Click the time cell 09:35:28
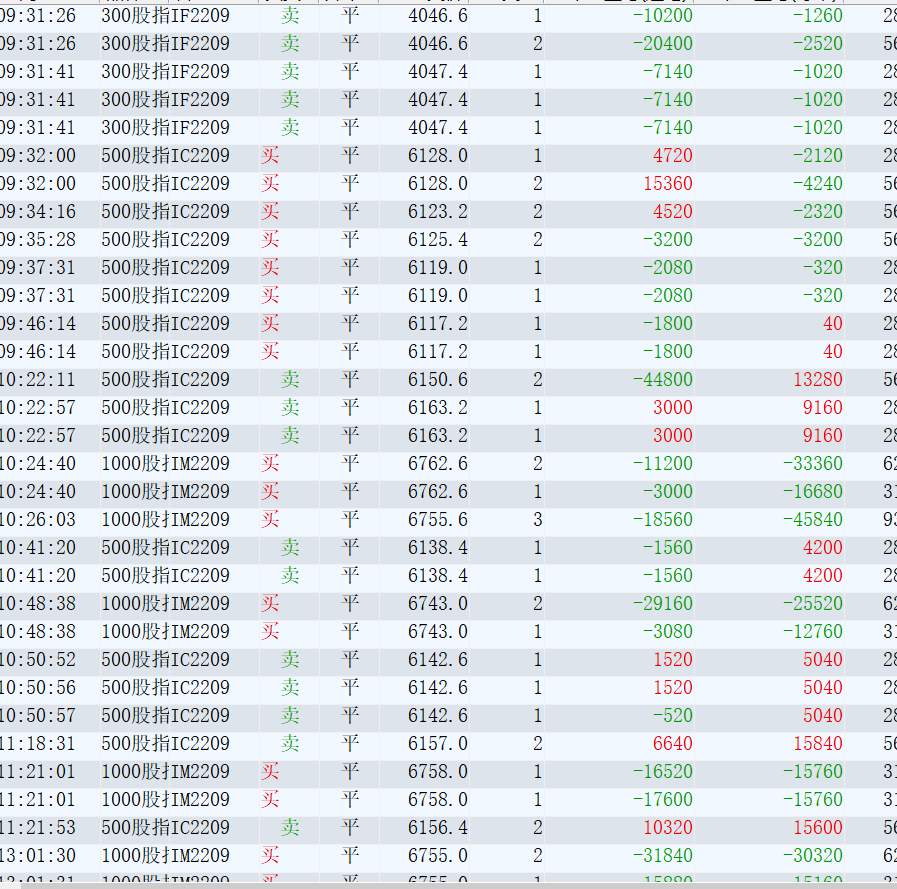897x889 pixels. click(38, 240)
